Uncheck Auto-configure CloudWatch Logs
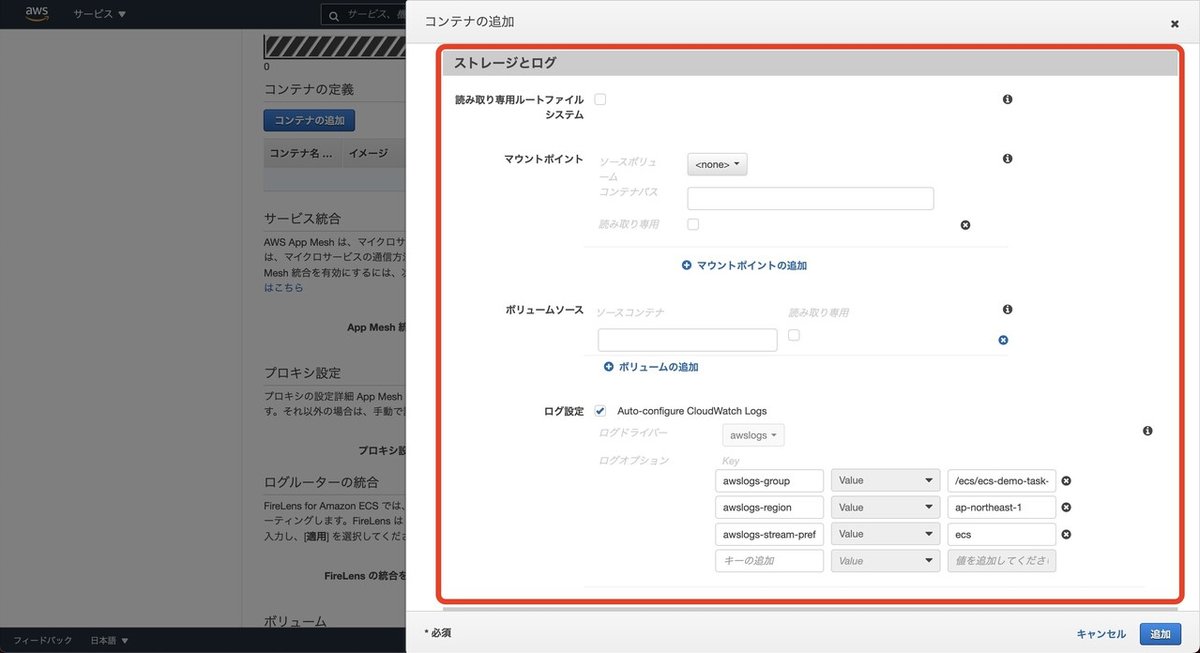Viewport: 1200px width, 653px height. [x=600, y=410]
